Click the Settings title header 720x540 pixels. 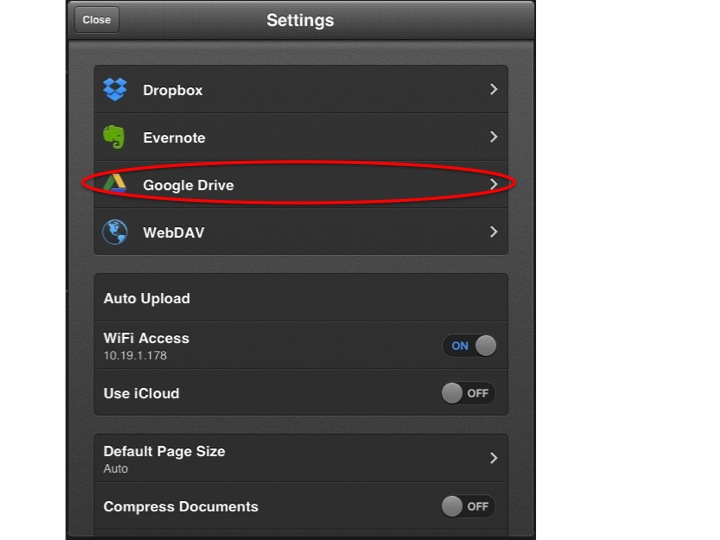pos(300,20)
